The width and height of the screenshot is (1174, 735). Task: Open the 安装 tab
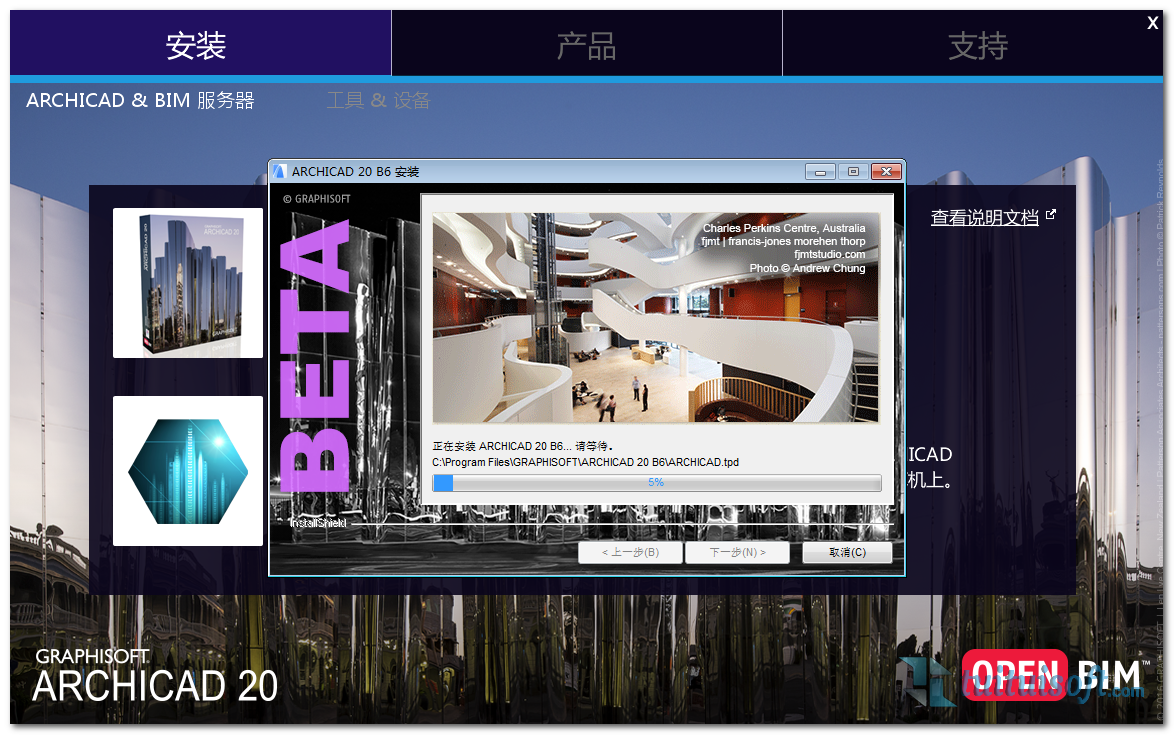click(x=200, y=43)
